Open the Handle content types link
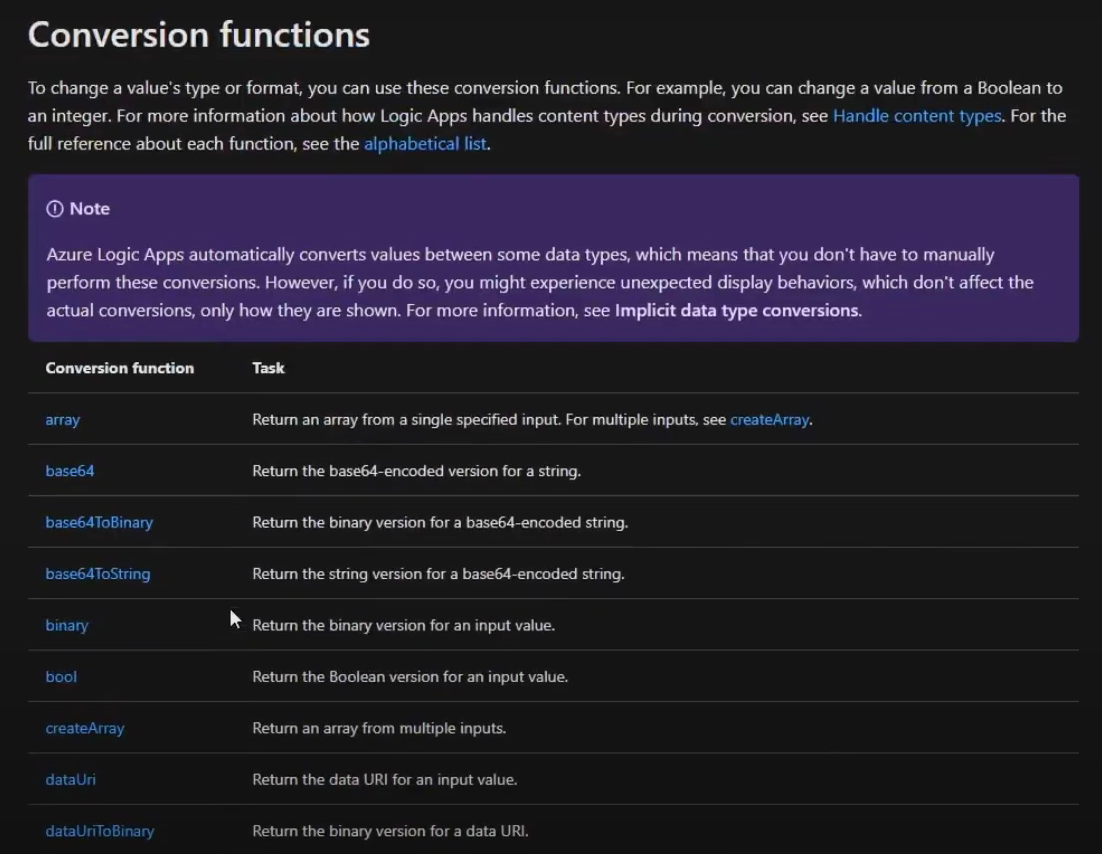This screenshot has height=854, width=1102. click(x=917, y=116)
